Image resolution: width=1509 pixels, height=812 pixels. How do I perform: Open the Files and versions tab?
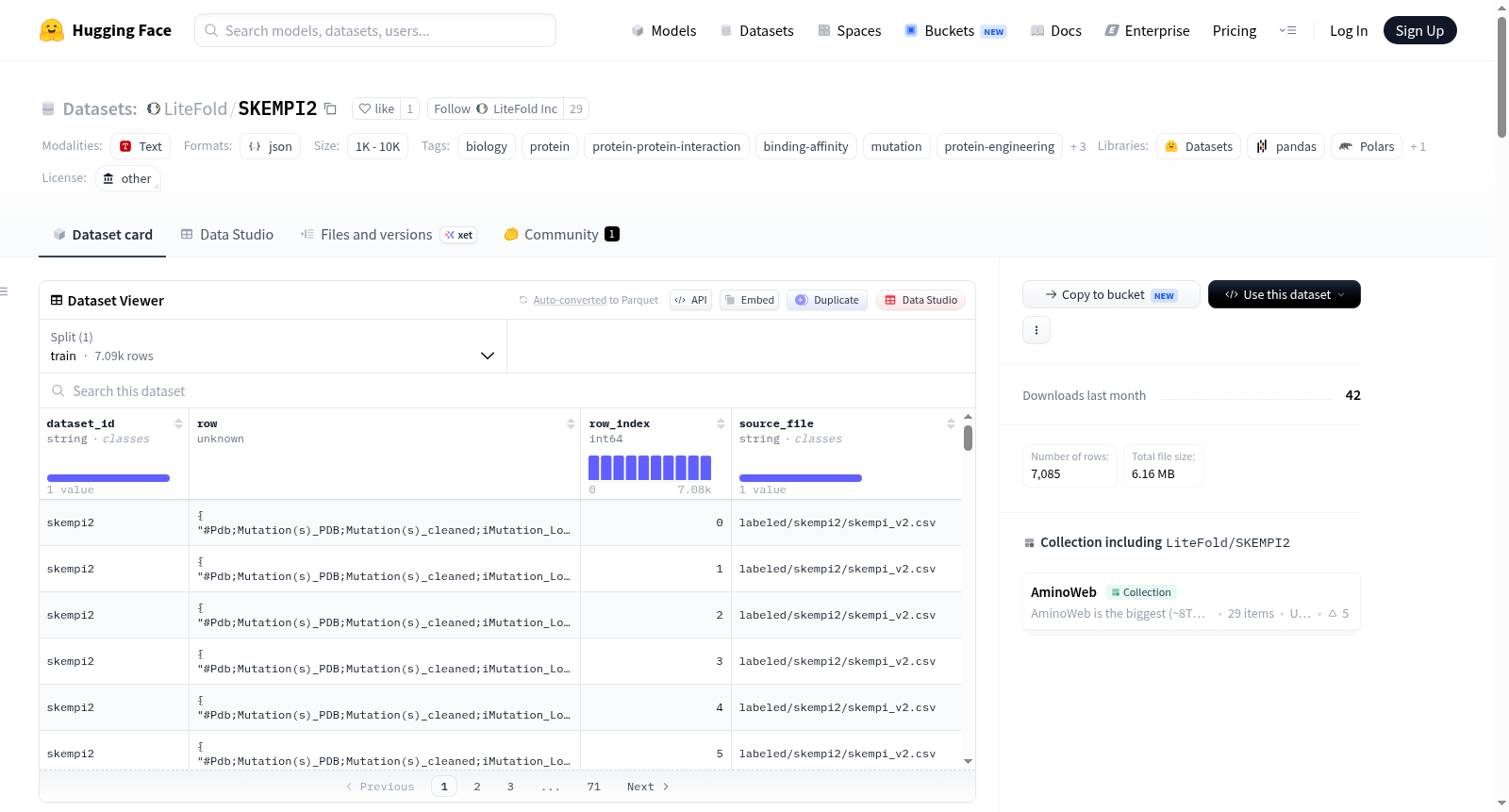coord(389,234)
